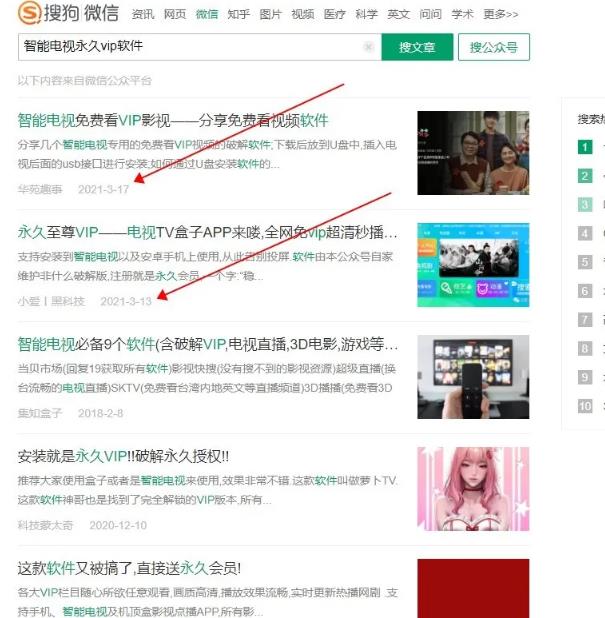The height and width of the screenshot is (618, 605).
Task: Clear the search box with the X icon
Action: click(x=368, y=47)
